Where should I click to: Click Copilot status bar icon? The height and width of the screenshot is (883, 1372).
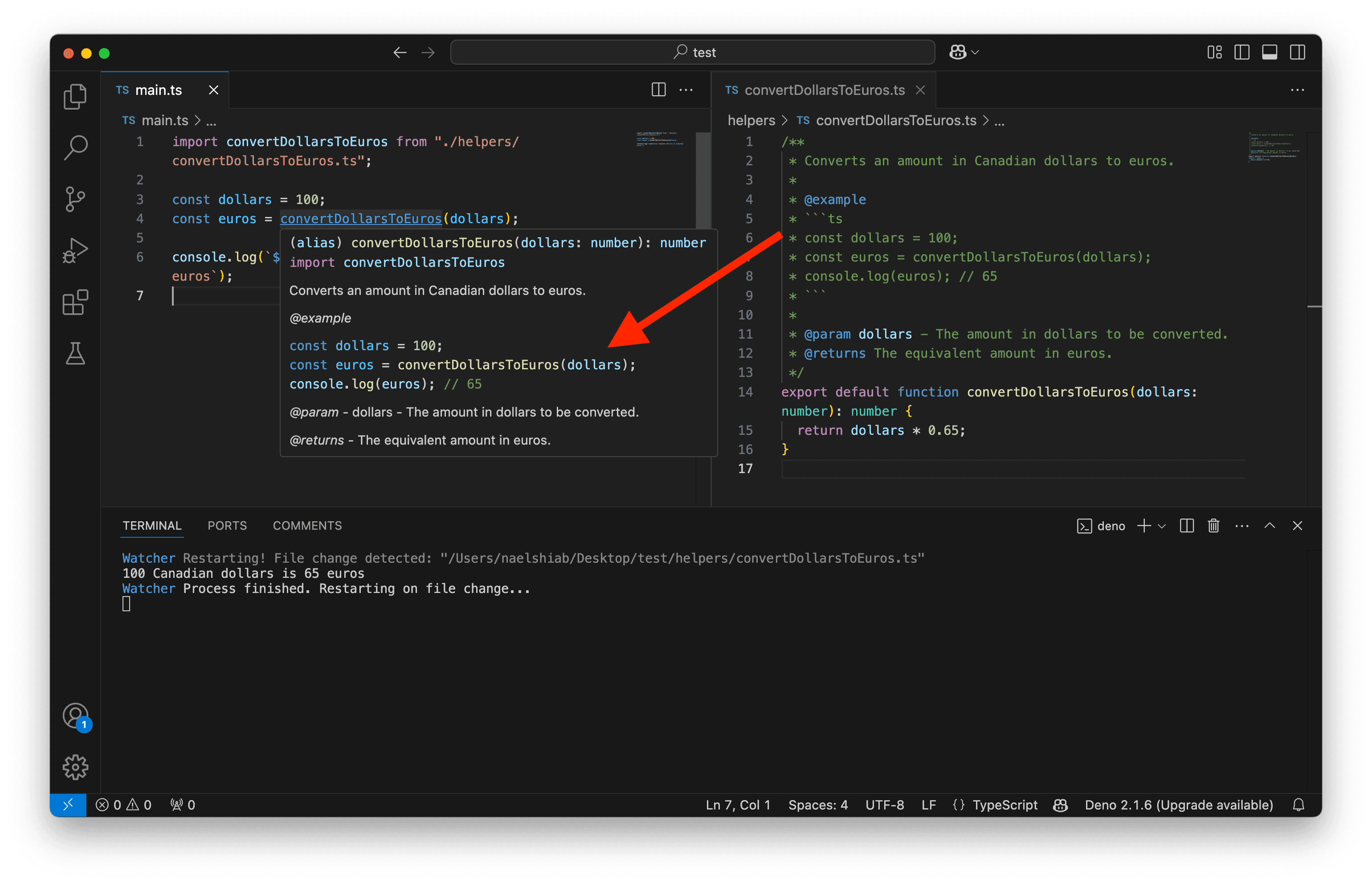pos(1060,805)
